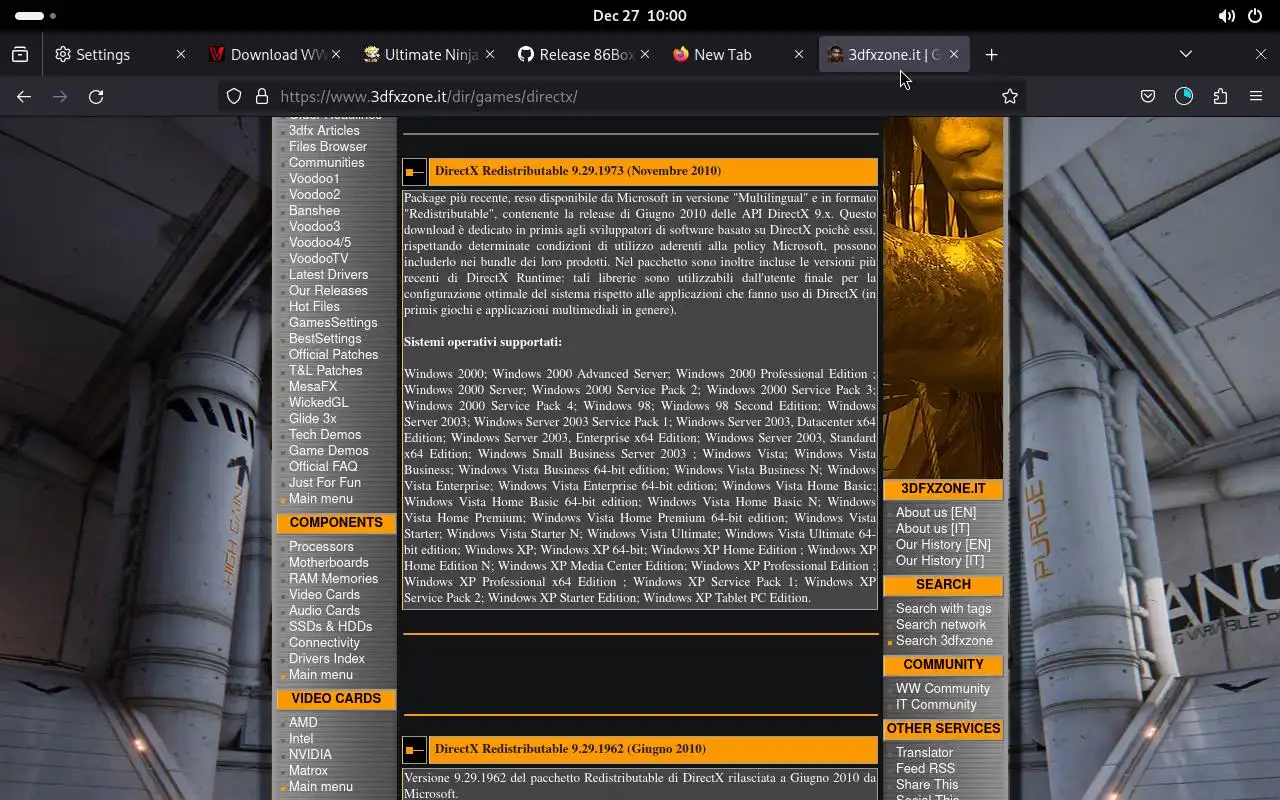
Task: Open the Activities overview pill
Action: pyautogui.click(x=36, y=16)
